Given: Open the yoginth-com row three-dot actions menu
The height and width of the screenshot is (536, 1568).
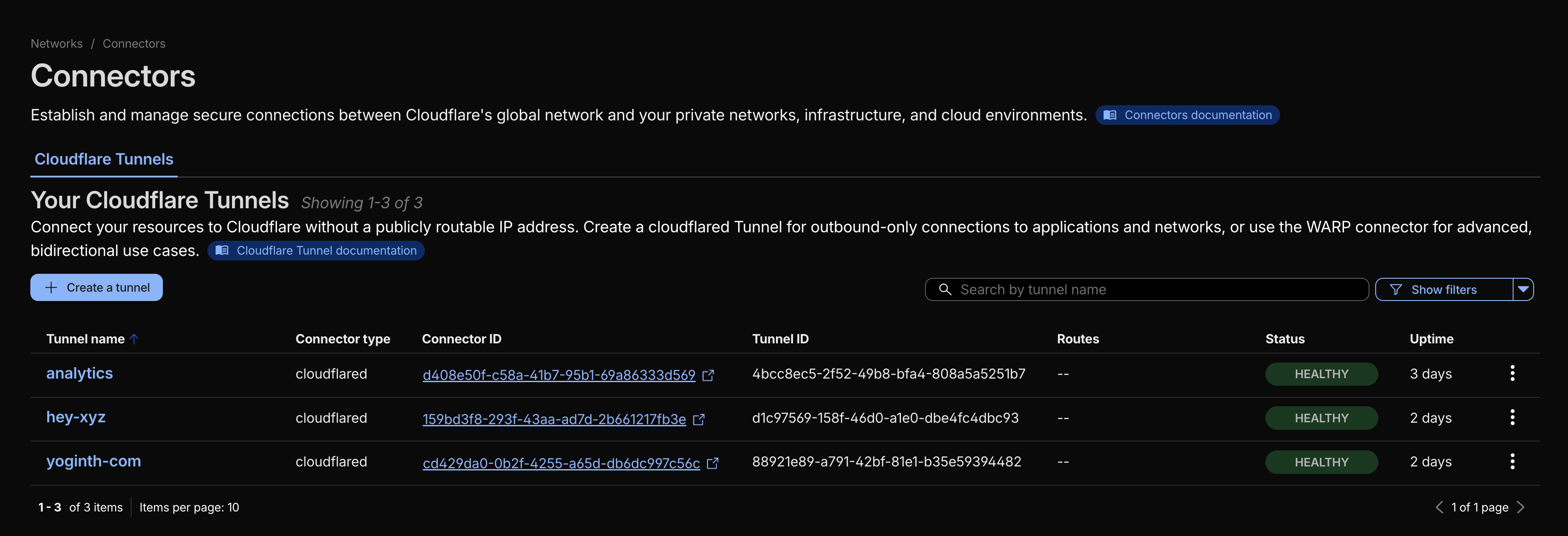Looking at the screenshot, I should pos(1512,462).
